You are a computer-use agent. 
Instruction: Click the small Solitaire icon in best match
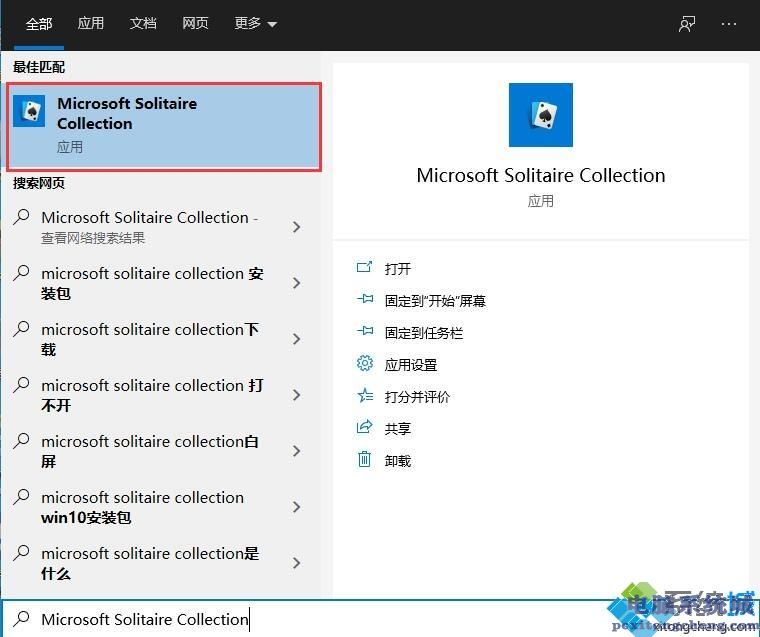click(29, 111)
